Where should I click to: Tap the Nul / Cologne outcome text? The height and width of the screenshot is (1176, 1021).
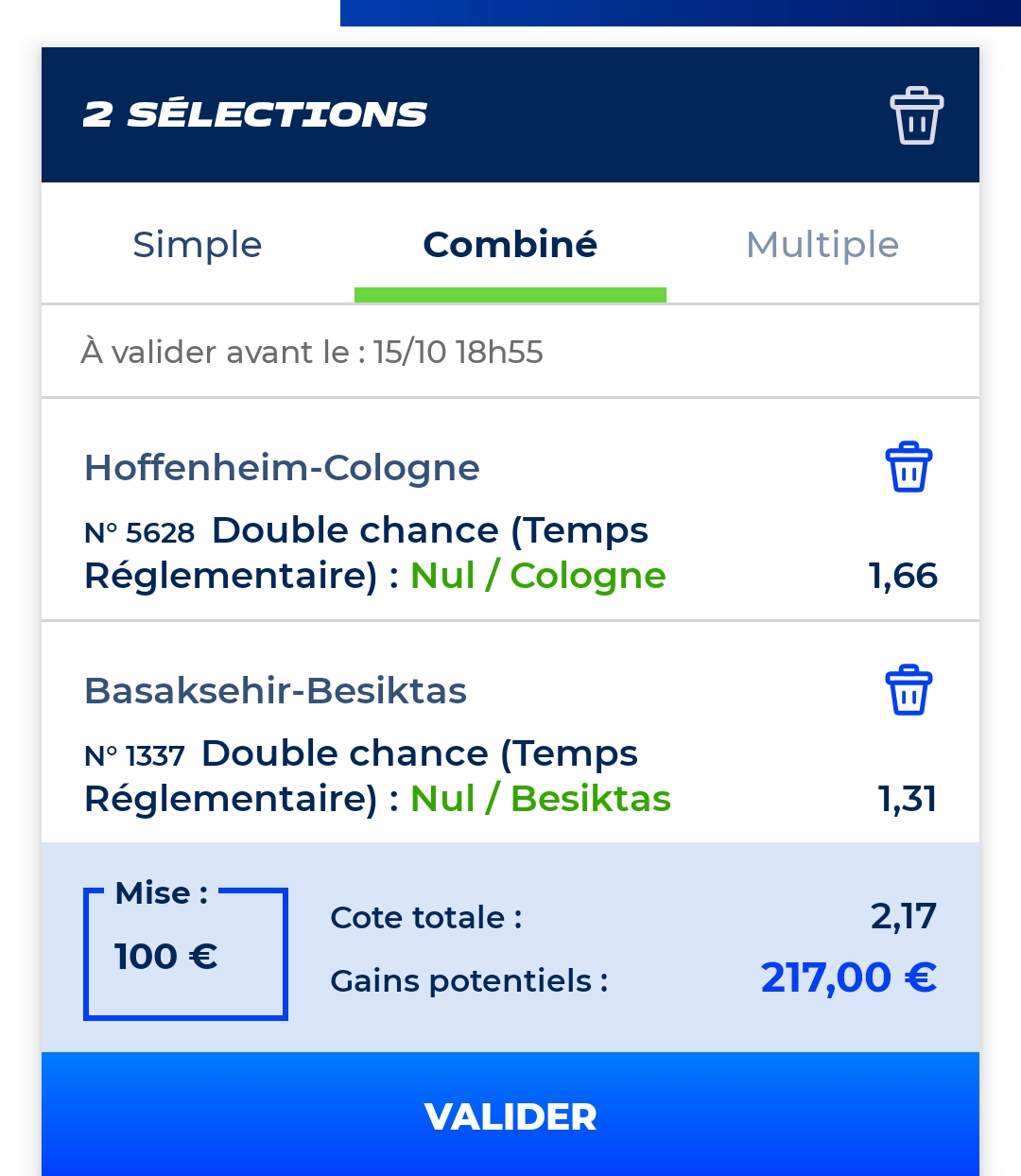[538, 576]
